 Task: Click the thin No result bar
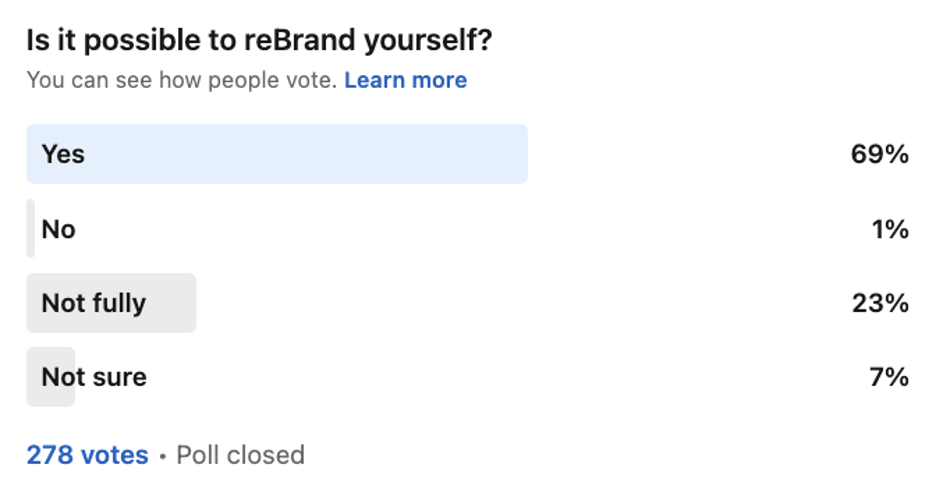point(30,229)
